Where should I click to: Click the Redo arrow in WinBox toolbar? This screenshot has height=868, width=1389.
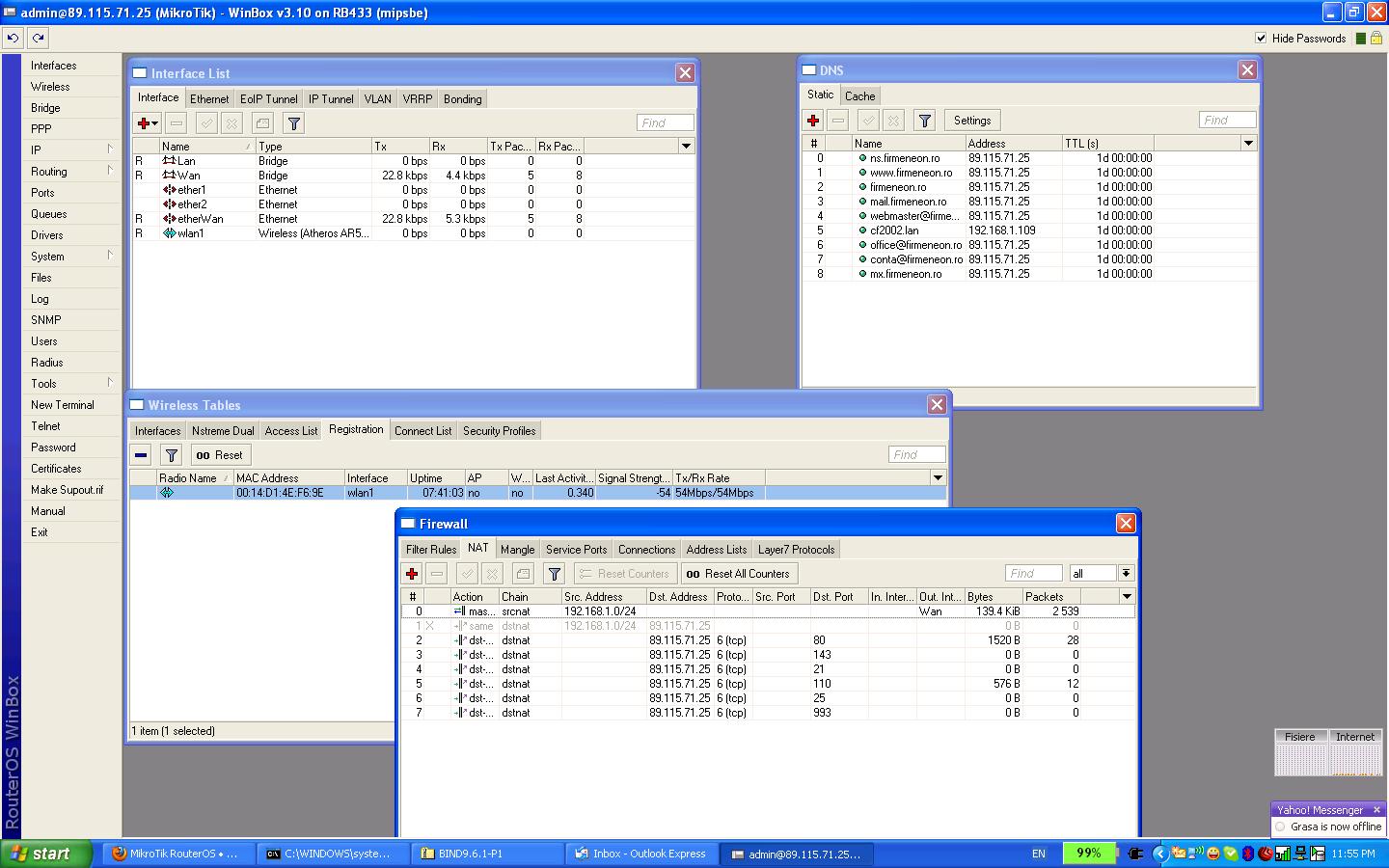point(38,39)
